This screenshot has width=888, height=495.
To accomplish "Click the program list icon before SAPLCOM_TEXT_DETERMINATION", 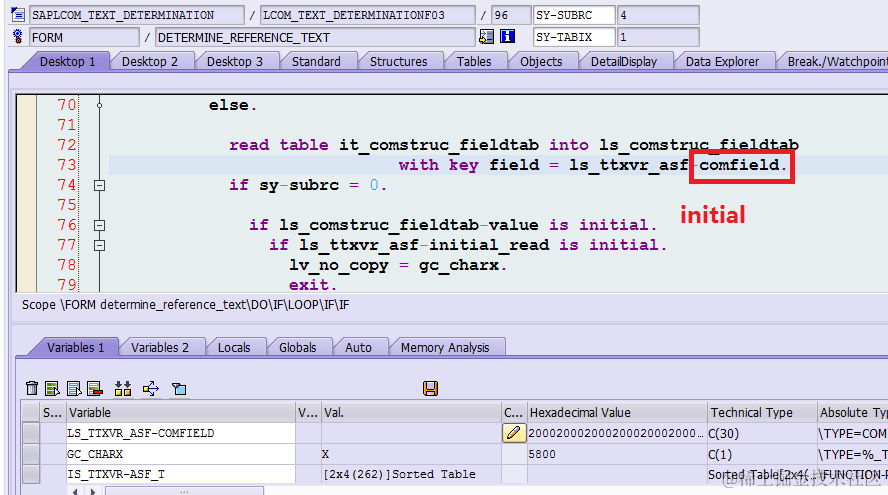I will (18, 14).
